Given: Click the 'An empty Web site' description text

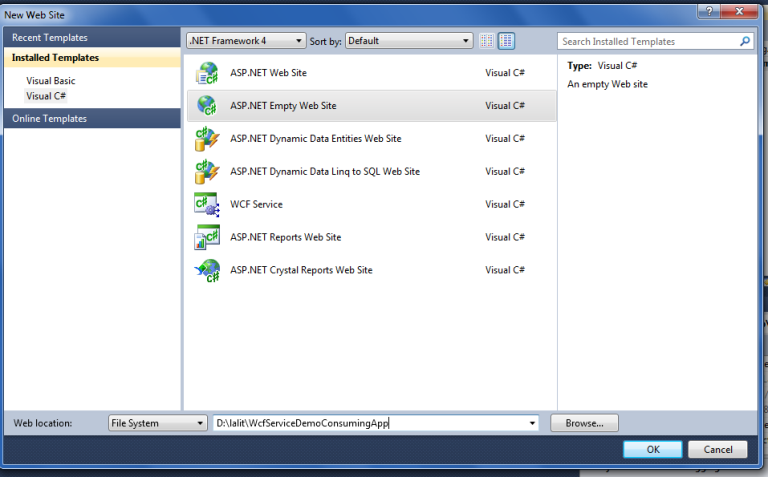Looking at the screenshot, I should click(607, 84).
